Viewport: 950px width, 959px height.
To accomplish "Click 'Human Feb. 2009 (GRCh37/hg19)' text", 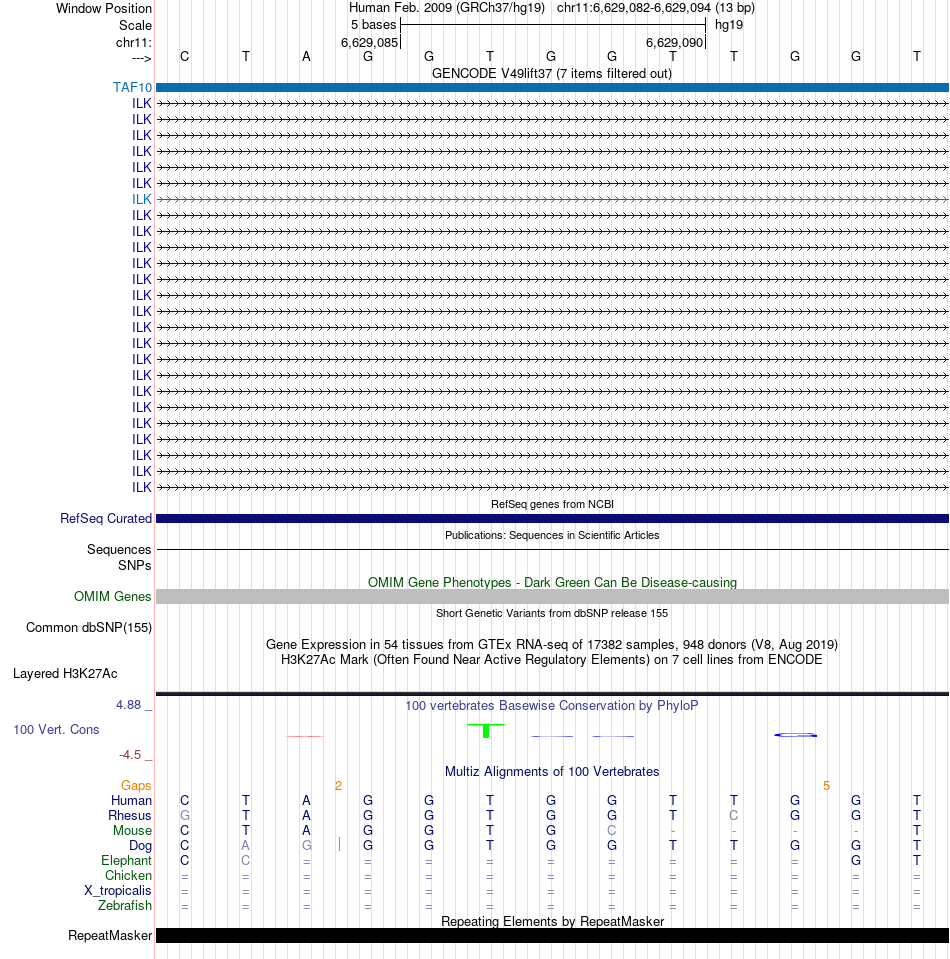I will point(447,8).
